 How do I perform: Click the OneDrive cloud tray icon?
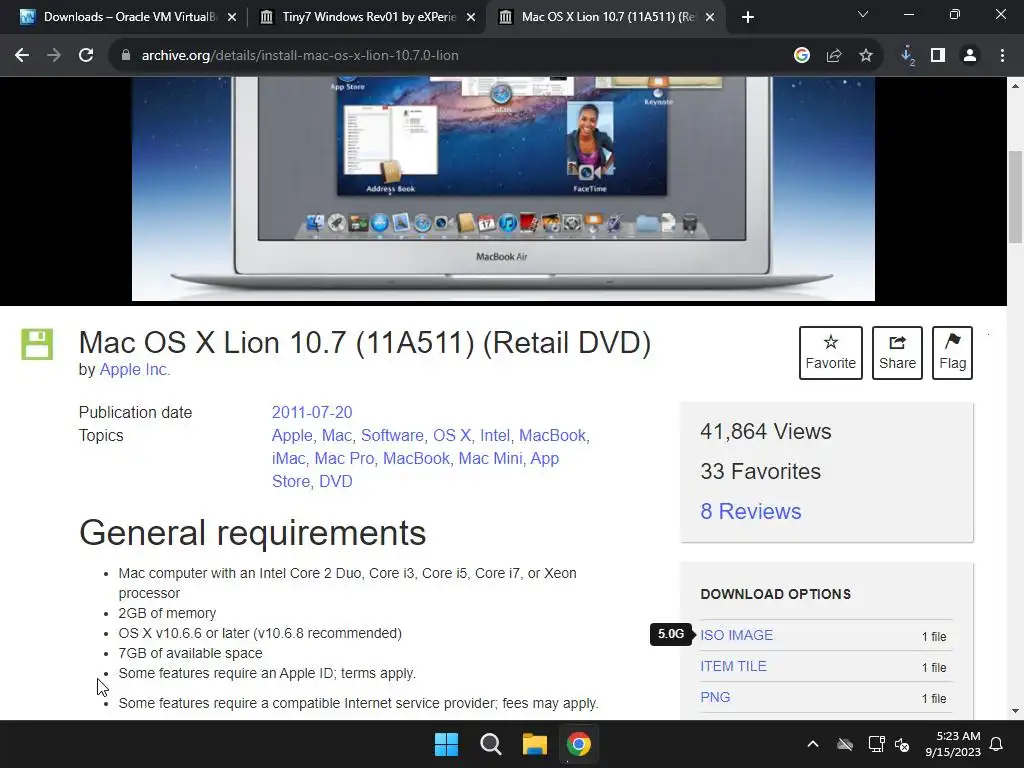(845, 744)
